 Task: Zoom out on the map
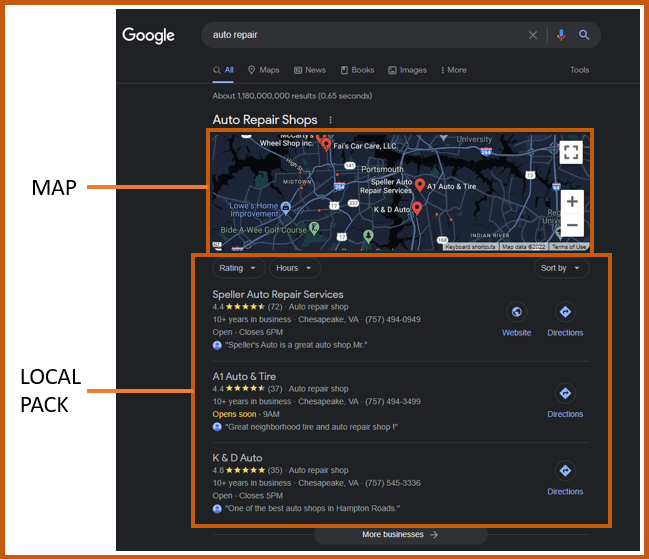(572, 225)
